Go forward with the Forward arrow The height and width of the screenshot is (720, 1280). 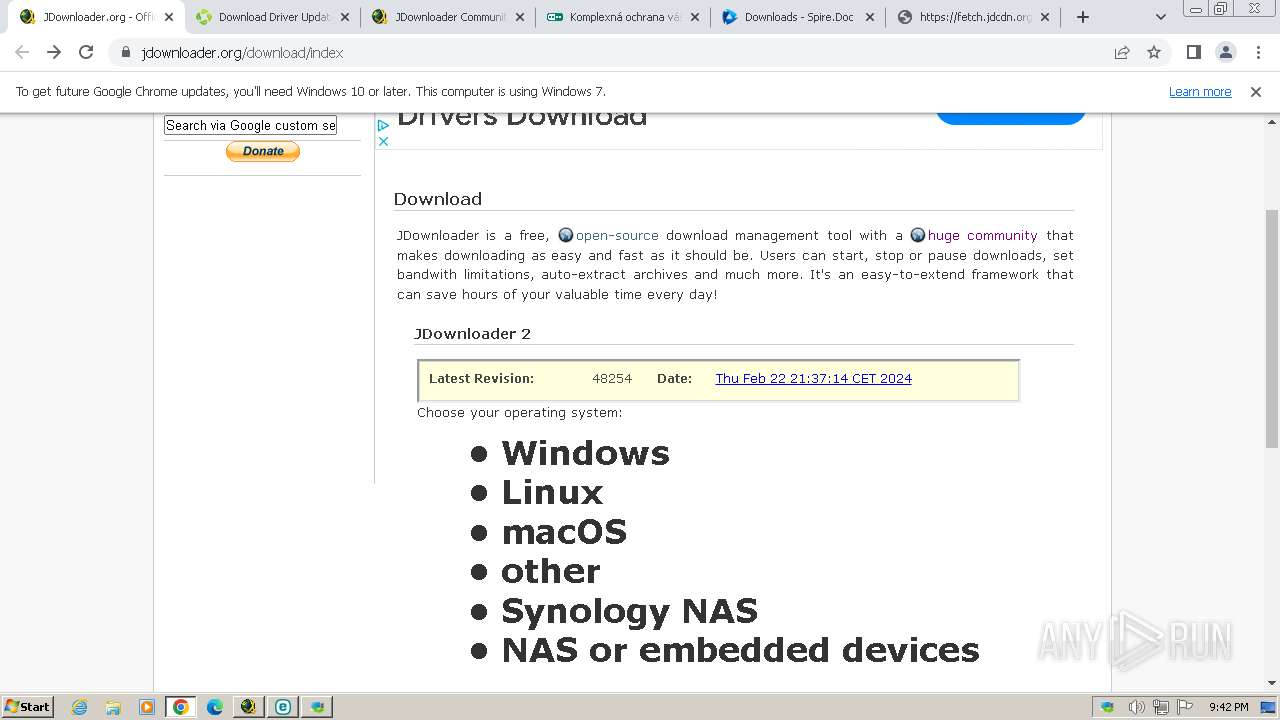(54, 52)
